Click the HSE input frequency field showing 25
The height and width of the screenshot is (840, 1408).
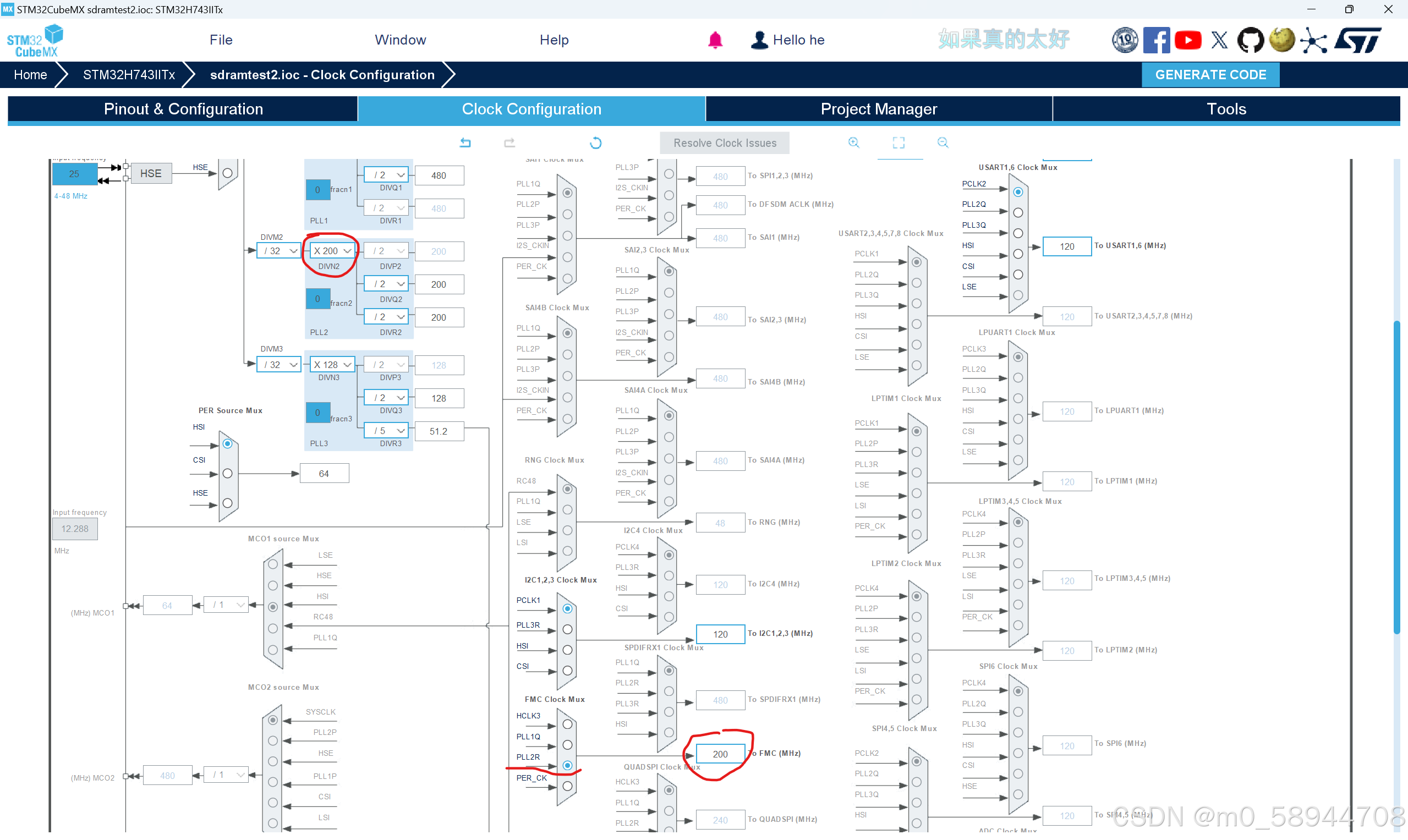click(74, 174)
